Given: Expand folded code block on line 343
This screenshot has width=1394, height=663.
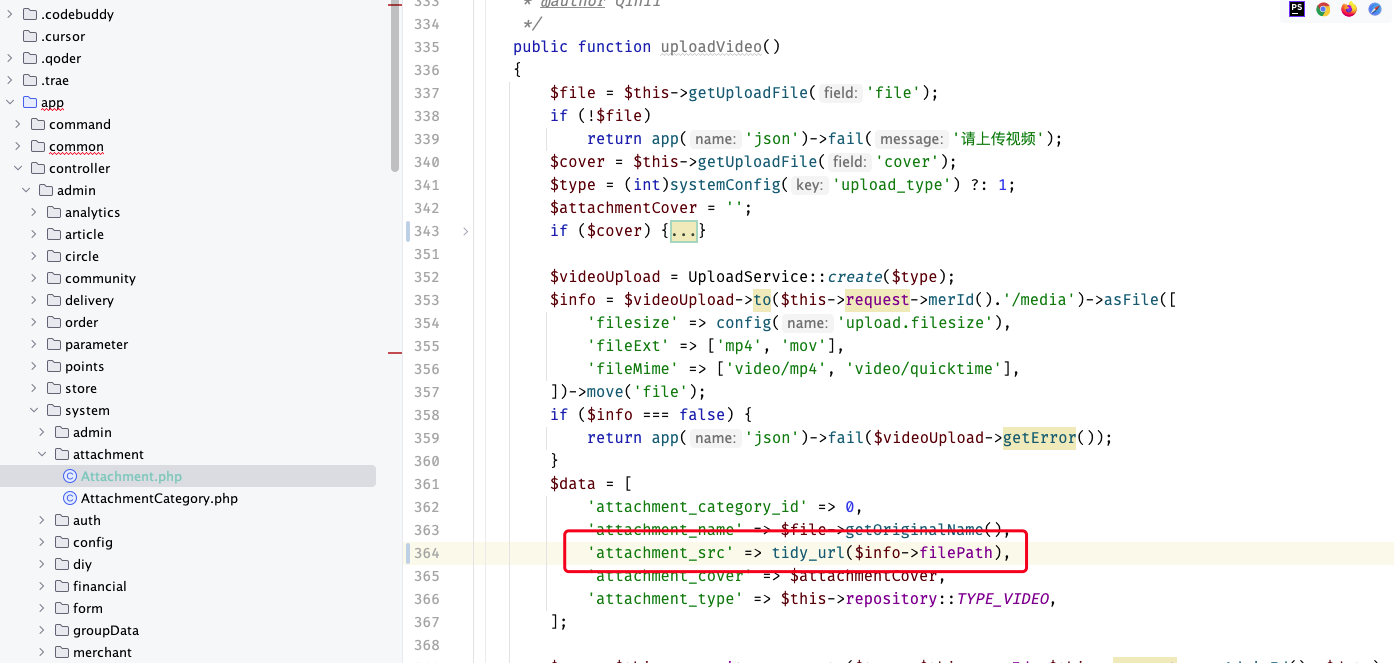Looking at the screenshot, I should point(465,231).
